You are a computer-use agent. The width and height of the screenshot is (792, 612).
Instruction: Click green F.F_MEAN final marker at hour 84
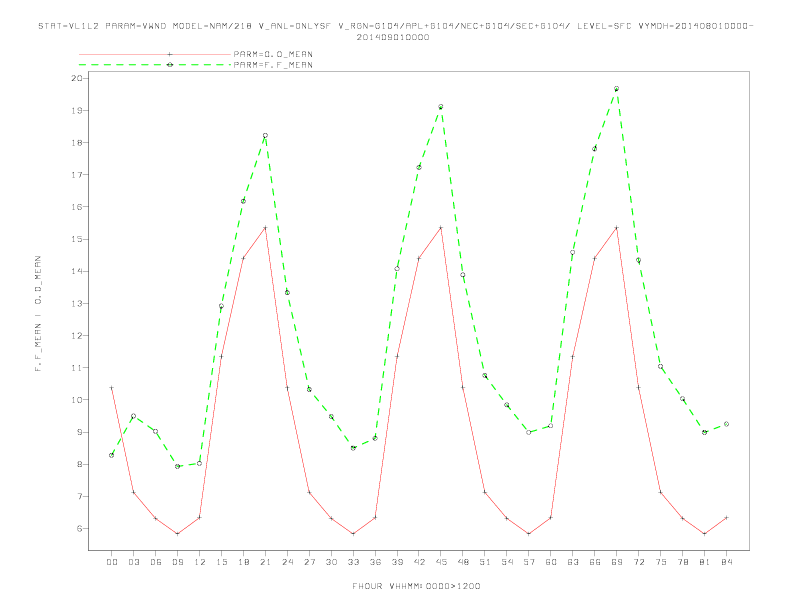coord(726,424)
